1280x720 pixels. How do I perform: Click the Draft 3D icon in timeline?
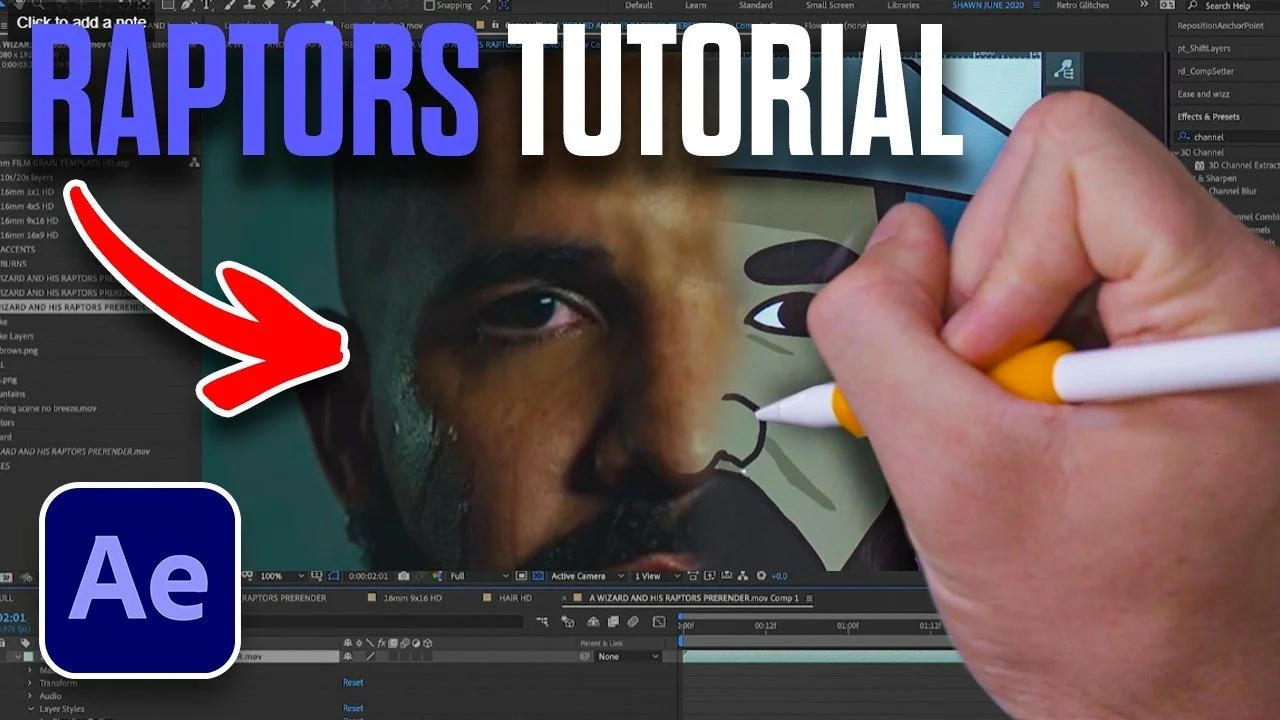point(567,622)
